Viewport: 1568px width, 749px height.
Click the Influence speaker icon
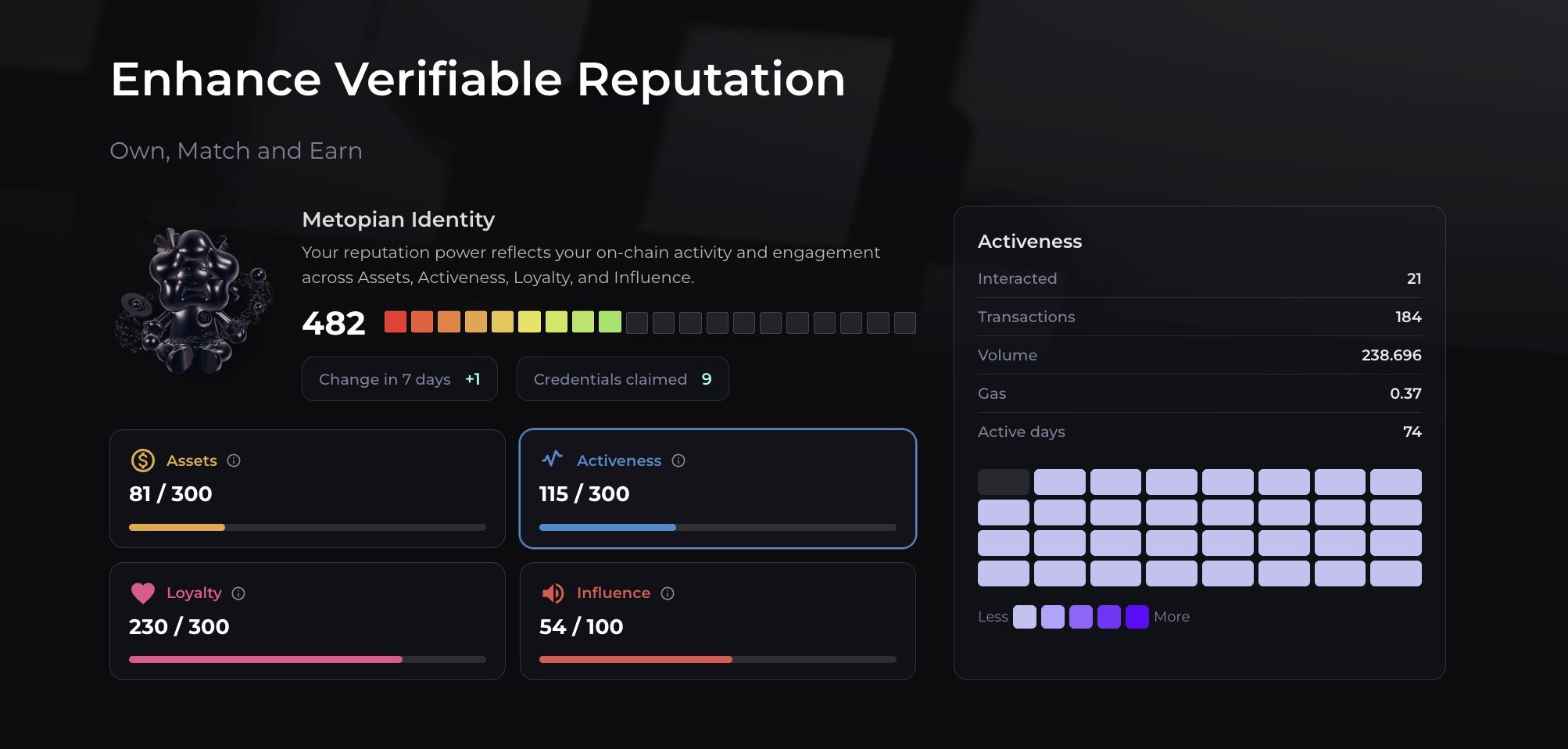click(x=553, y=593)
